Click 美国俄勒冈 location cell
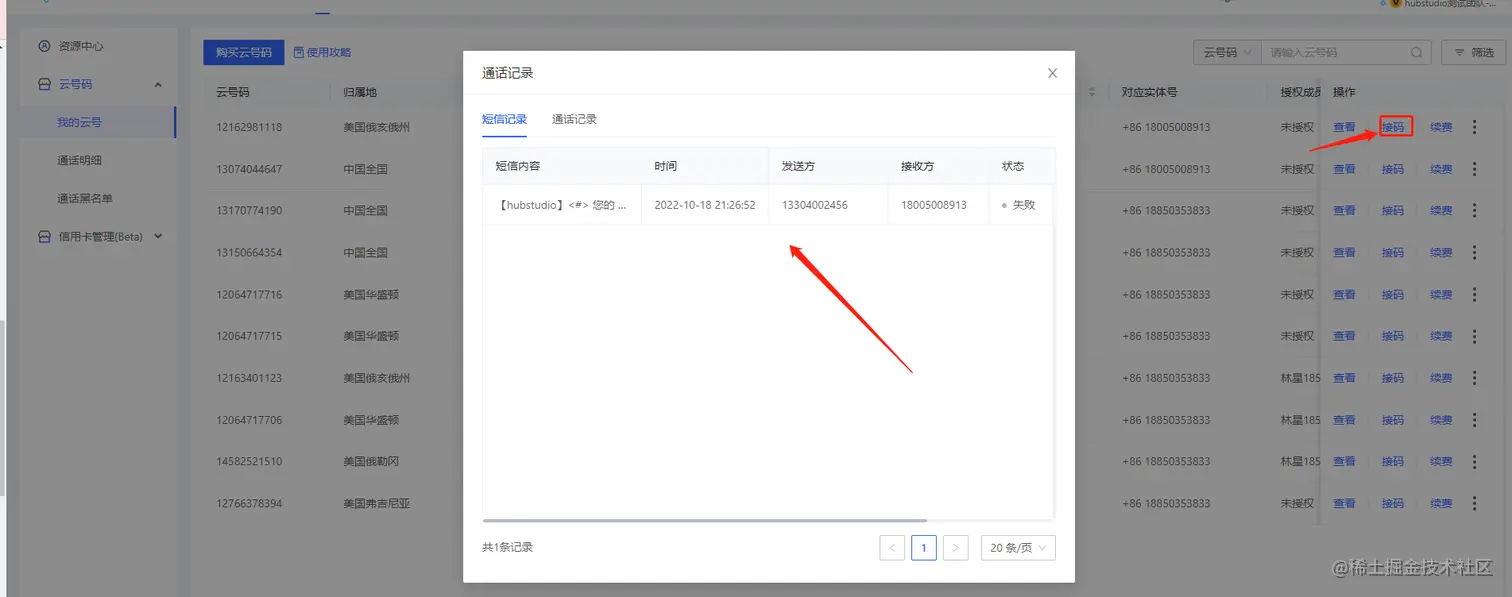1512x597 pixels. (371, 462)
